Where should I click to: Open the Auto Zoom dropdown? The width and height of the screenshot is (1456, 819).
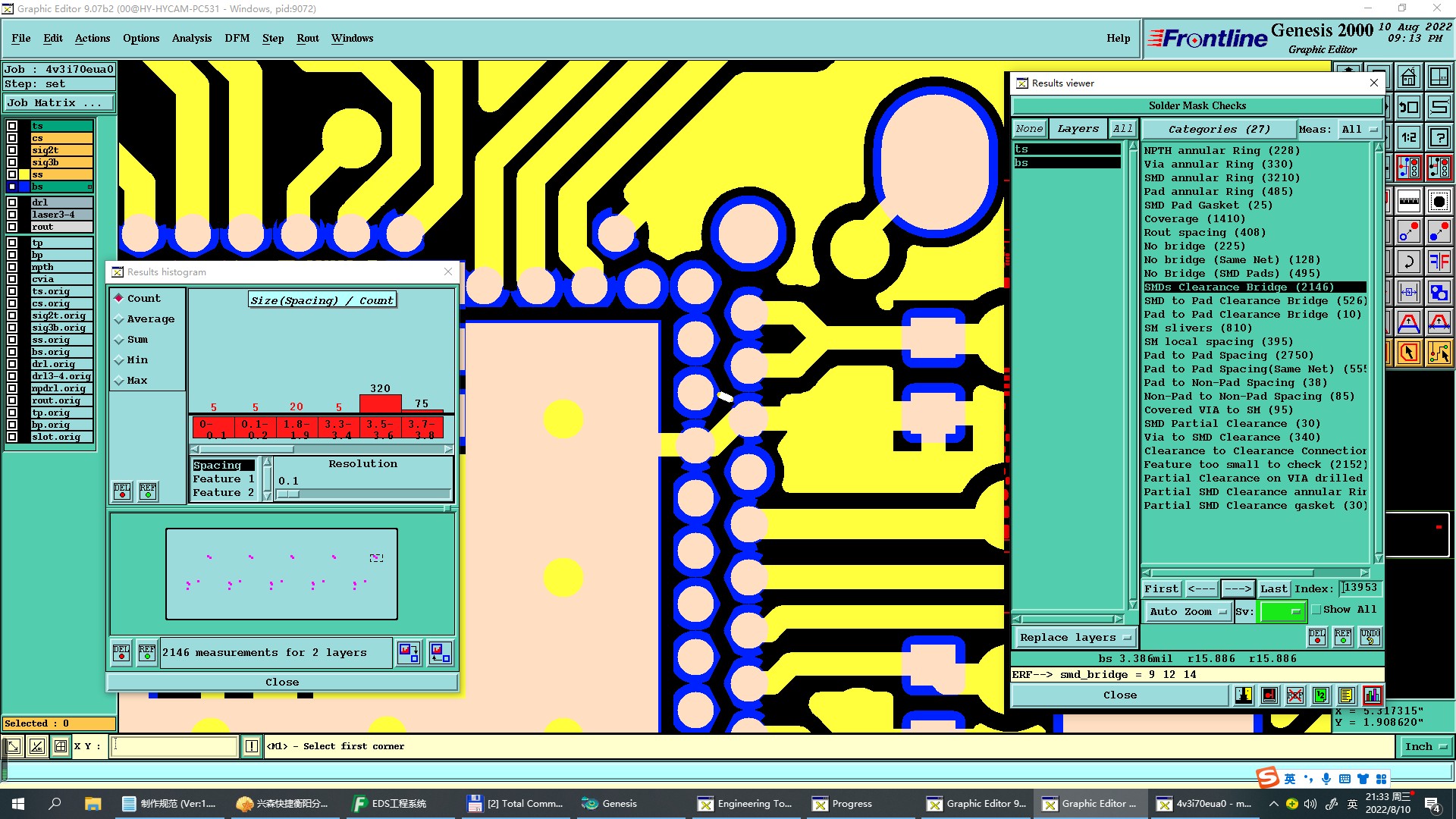pyautogui.click(x=1187, y=611)
